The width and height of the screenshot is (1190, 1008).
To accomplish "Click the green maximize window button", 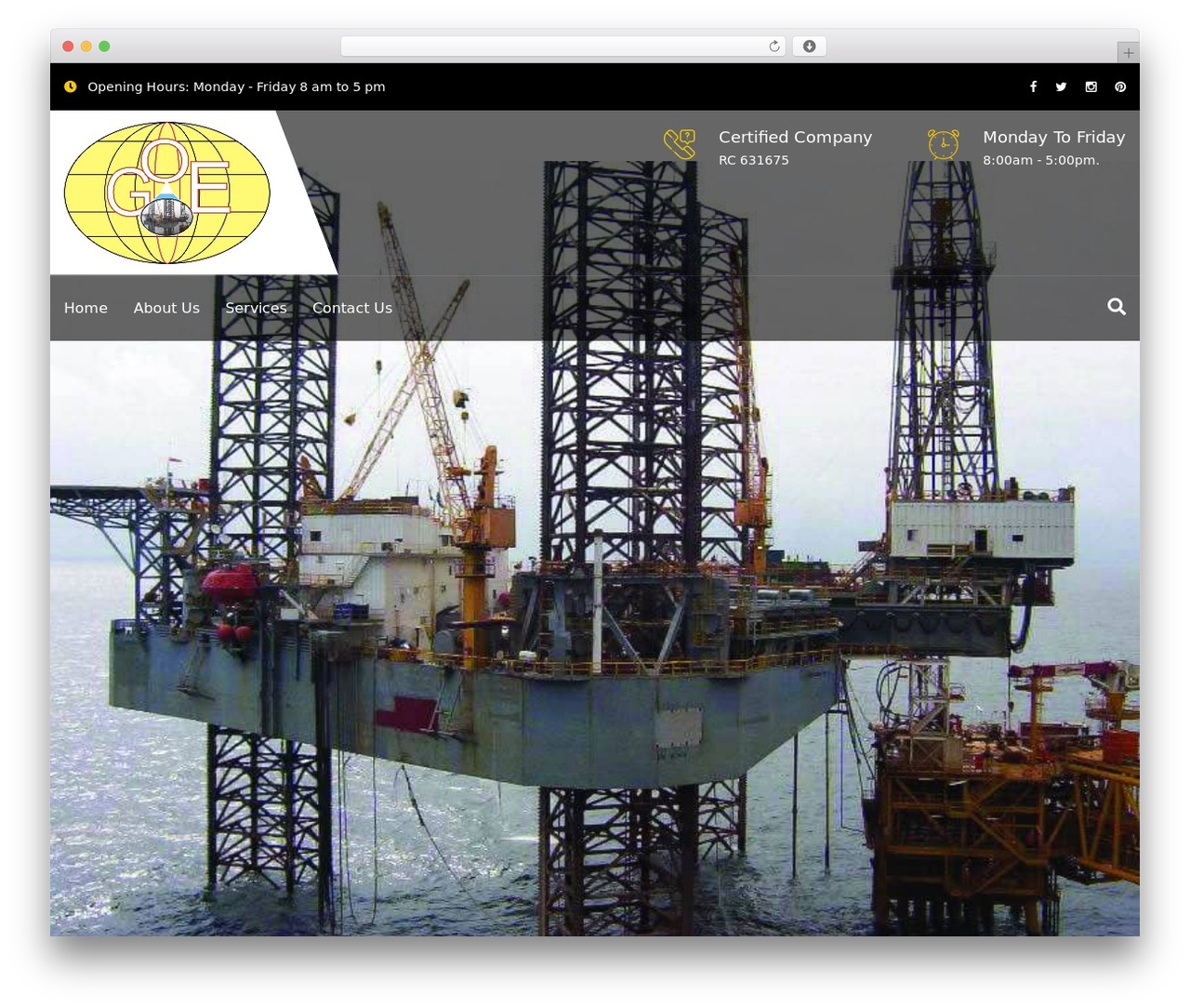I will pyautogui.click(x=104, y=46).
